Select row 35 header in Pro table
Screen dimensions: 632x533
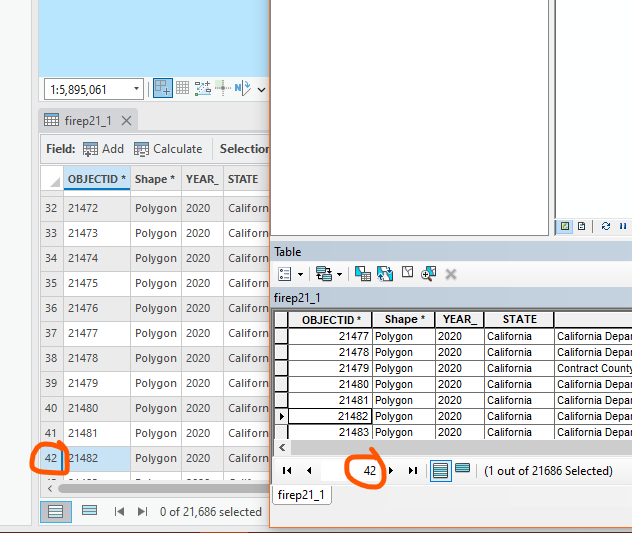click(52, 283)
